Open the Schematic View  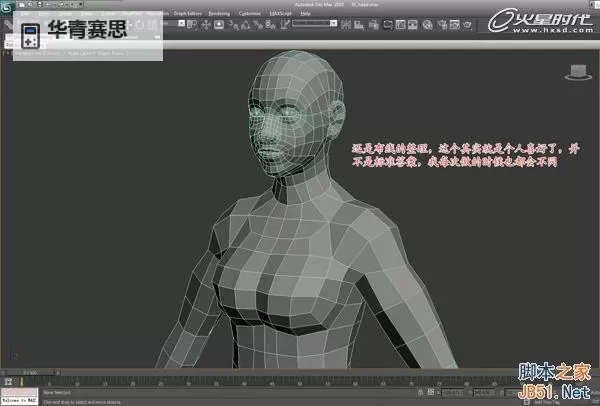(413, 25)
